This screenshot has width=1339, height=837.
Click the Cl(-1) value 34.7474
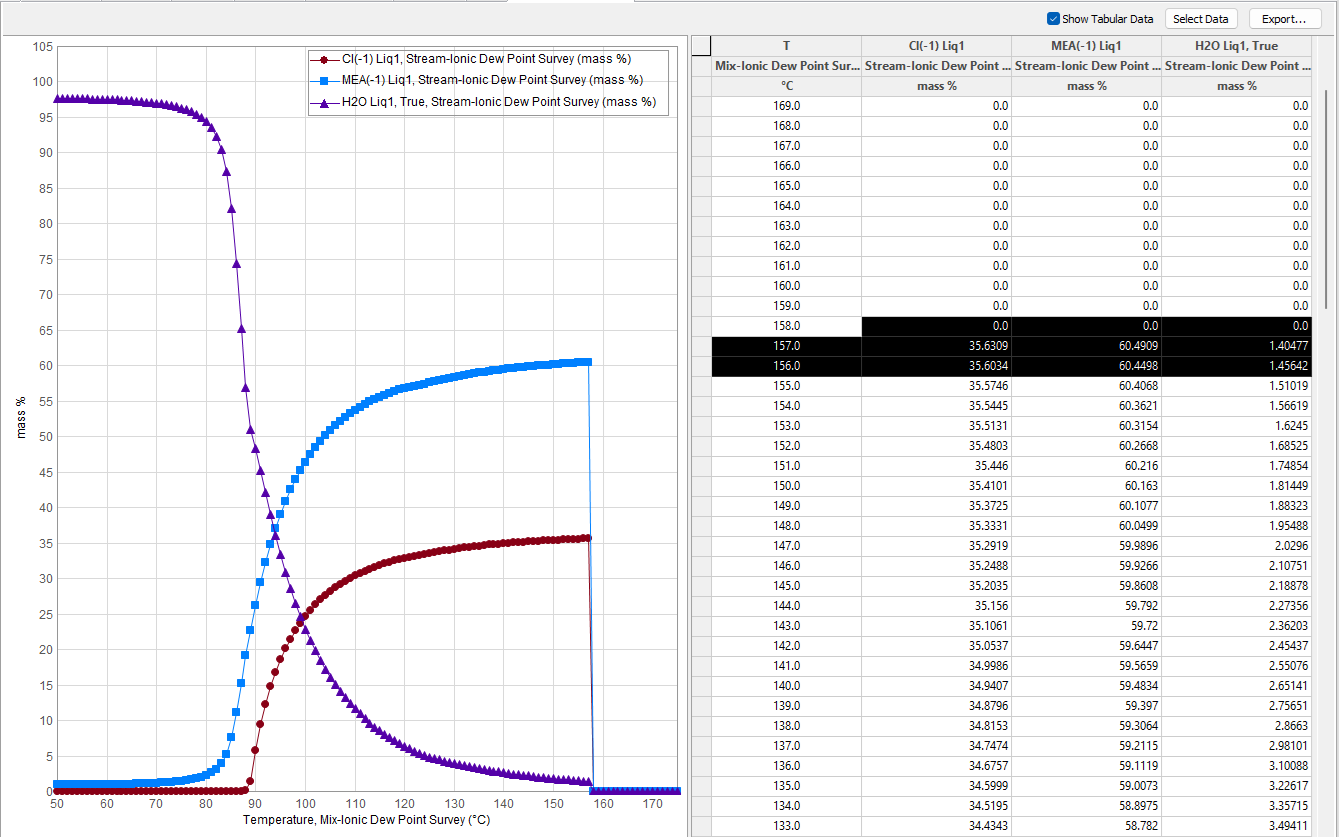click(936, 746)
